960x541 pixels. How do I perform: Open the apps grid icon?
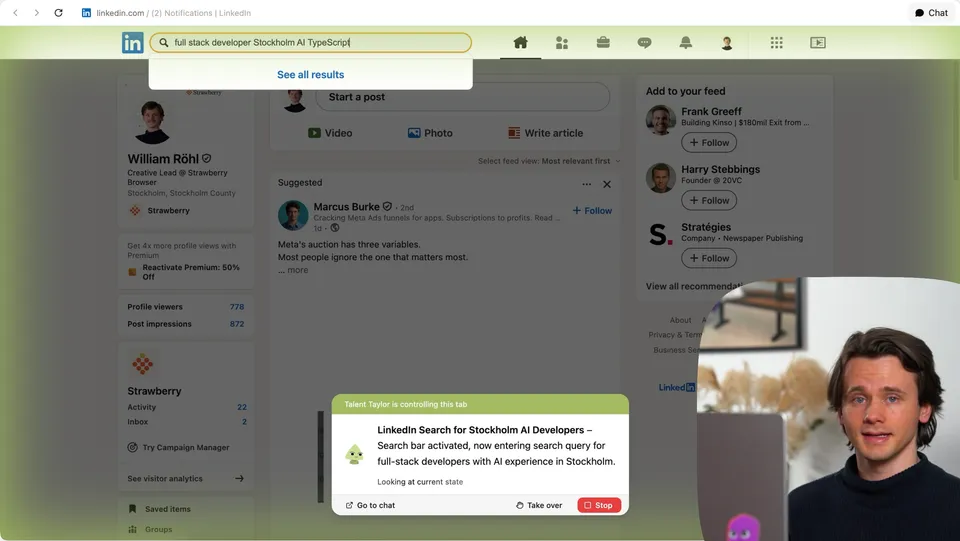click(x=776, y=43)
